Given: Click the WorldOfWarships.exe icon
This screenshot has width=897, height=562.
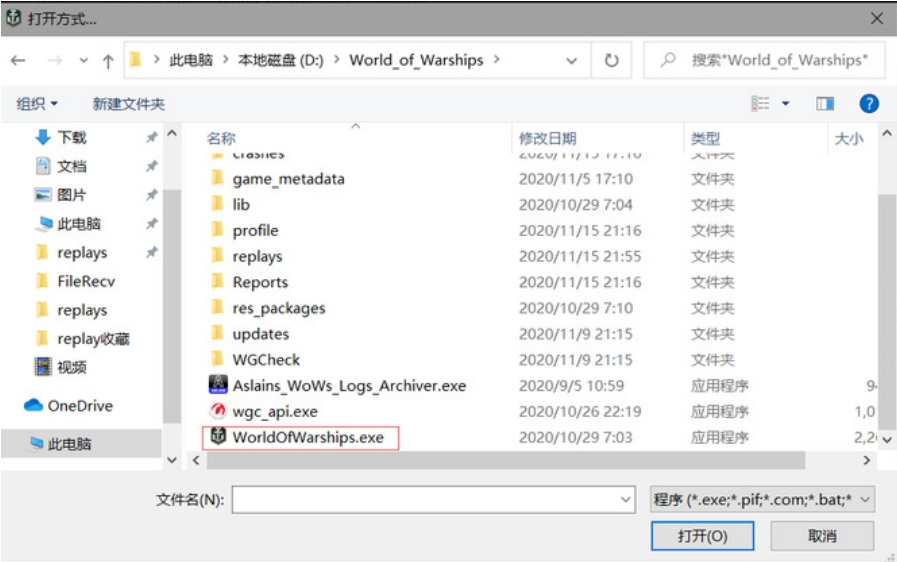Looking at the screenshot, I should pyautogui.click(x=218, y=436).
